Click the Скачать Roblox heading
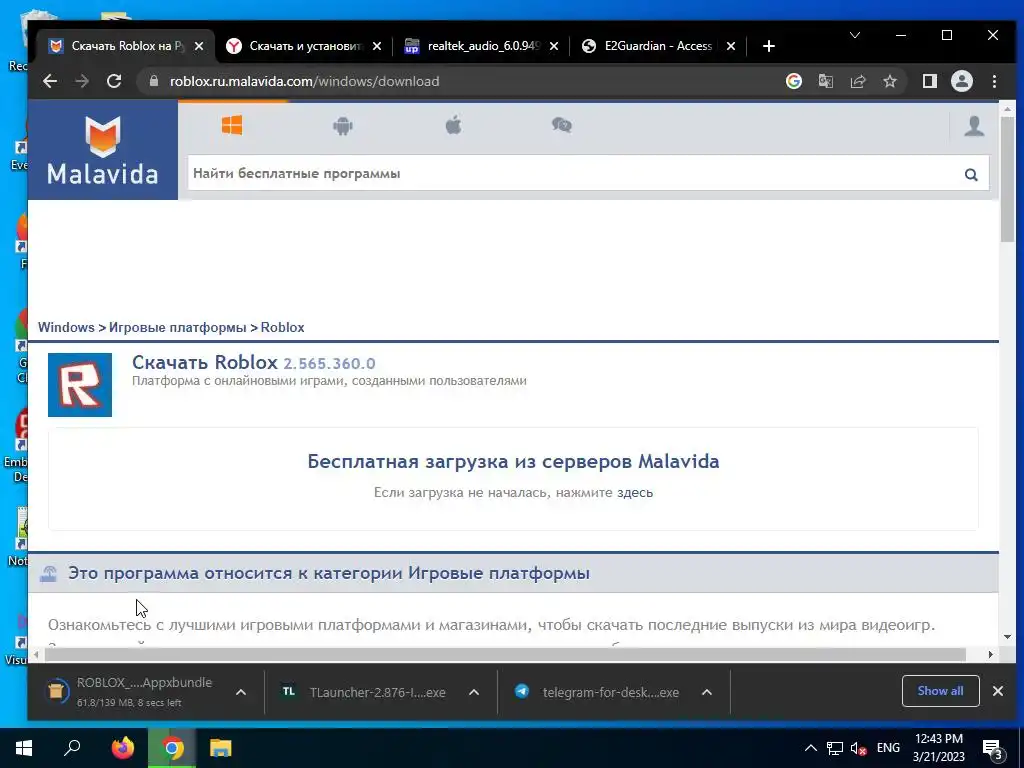 (x=205, y=362)
